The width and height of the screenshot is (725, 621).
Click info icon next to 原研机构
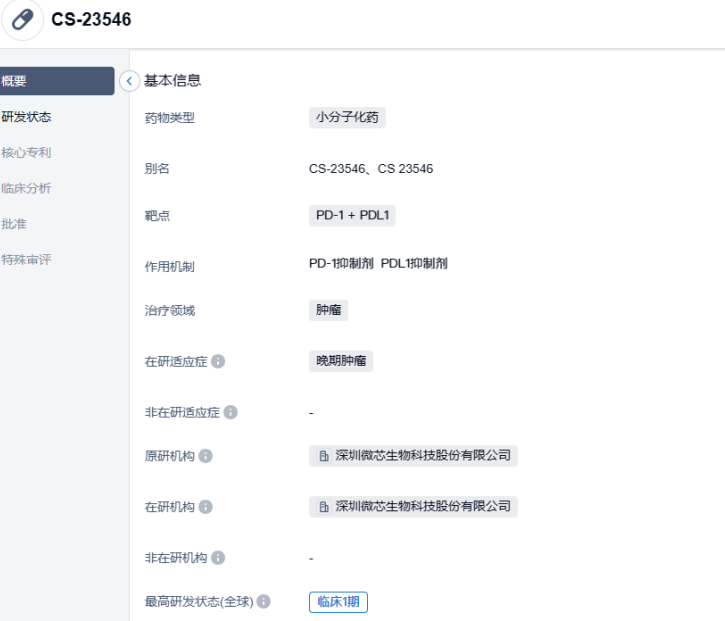(x=206, y=456)
